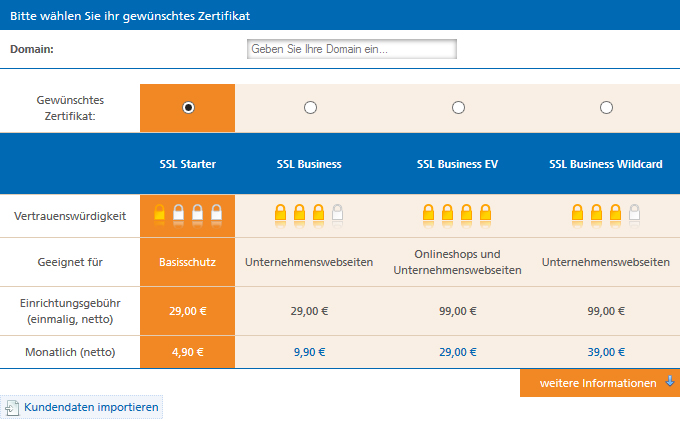This screenshot has width=680, height=421.
Task: Click the 39,00 € monthly Wildcard price
Action: tap(606, 352)
